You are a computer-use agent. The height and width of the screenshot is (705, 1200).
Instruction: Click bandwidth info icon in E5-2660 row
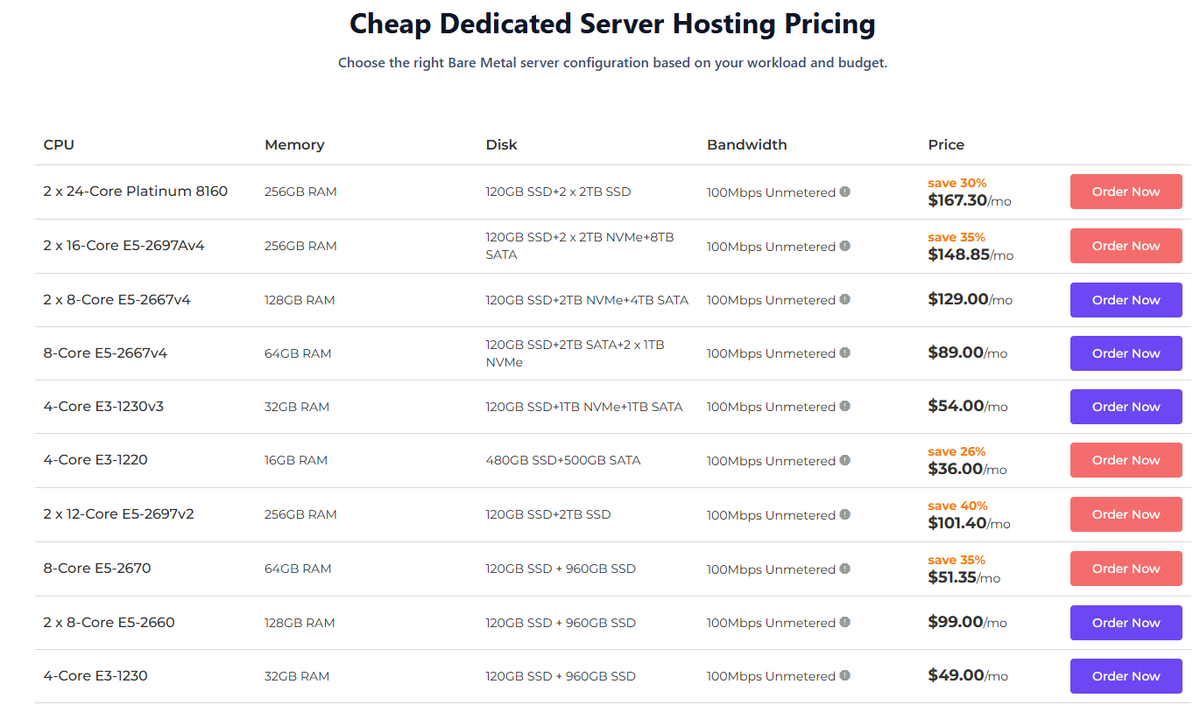(x=845, y=622)
